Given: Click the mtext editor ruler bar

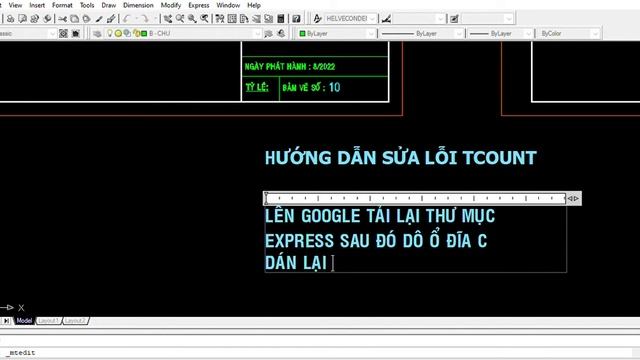Looking at the screenshot, I should pos(415,198).
